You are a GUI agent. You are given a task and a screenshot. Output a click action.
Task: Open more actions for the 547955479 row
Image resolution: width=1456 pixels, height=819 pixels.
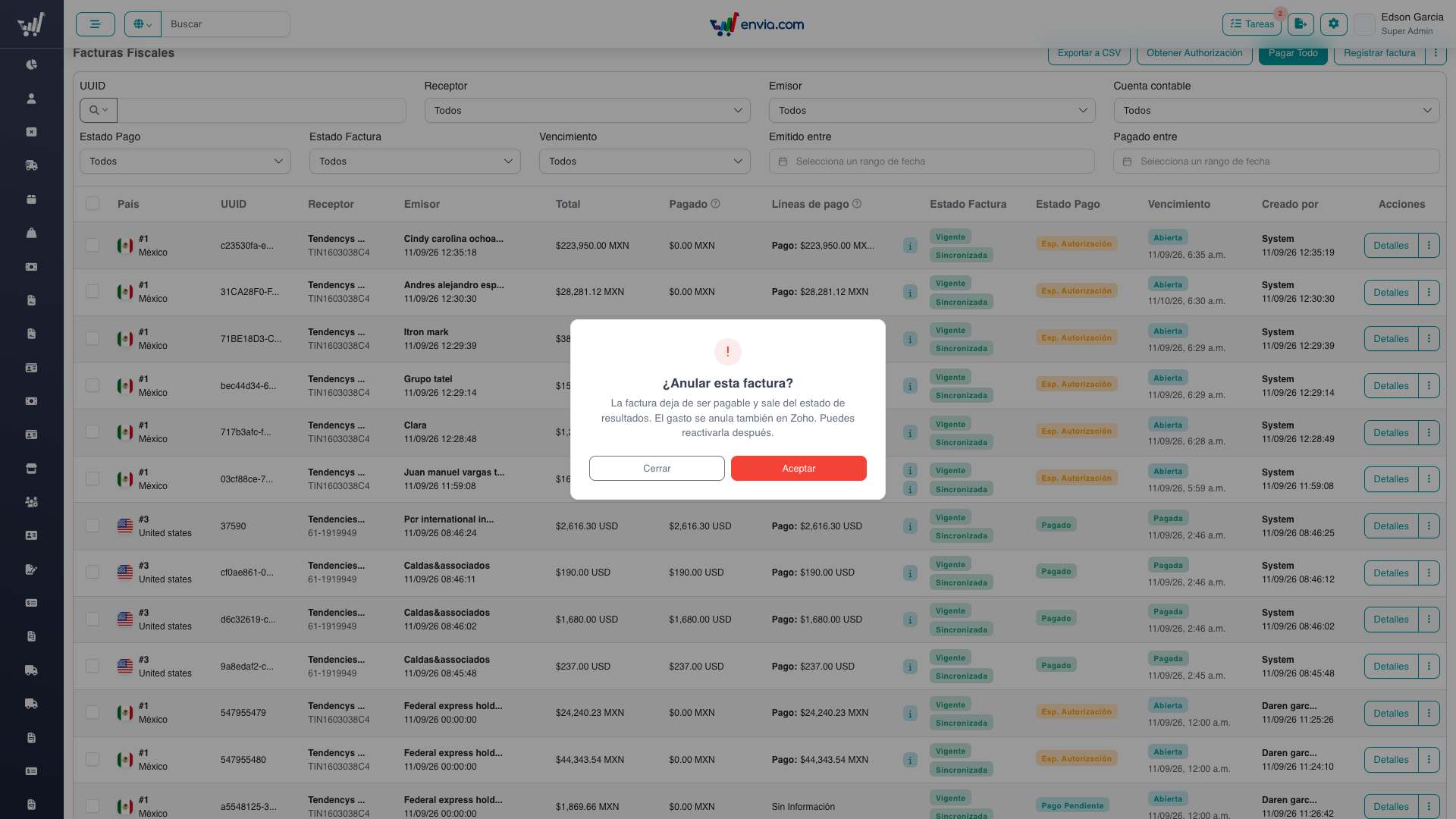pyautogui.click(x=1429, y=713)
